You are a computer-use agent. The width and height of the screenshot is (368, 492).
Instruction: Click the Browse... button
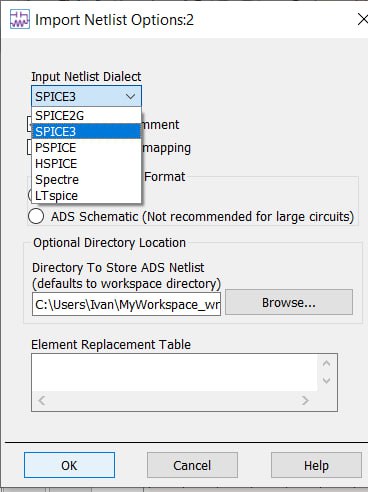(x=289, y=303)
